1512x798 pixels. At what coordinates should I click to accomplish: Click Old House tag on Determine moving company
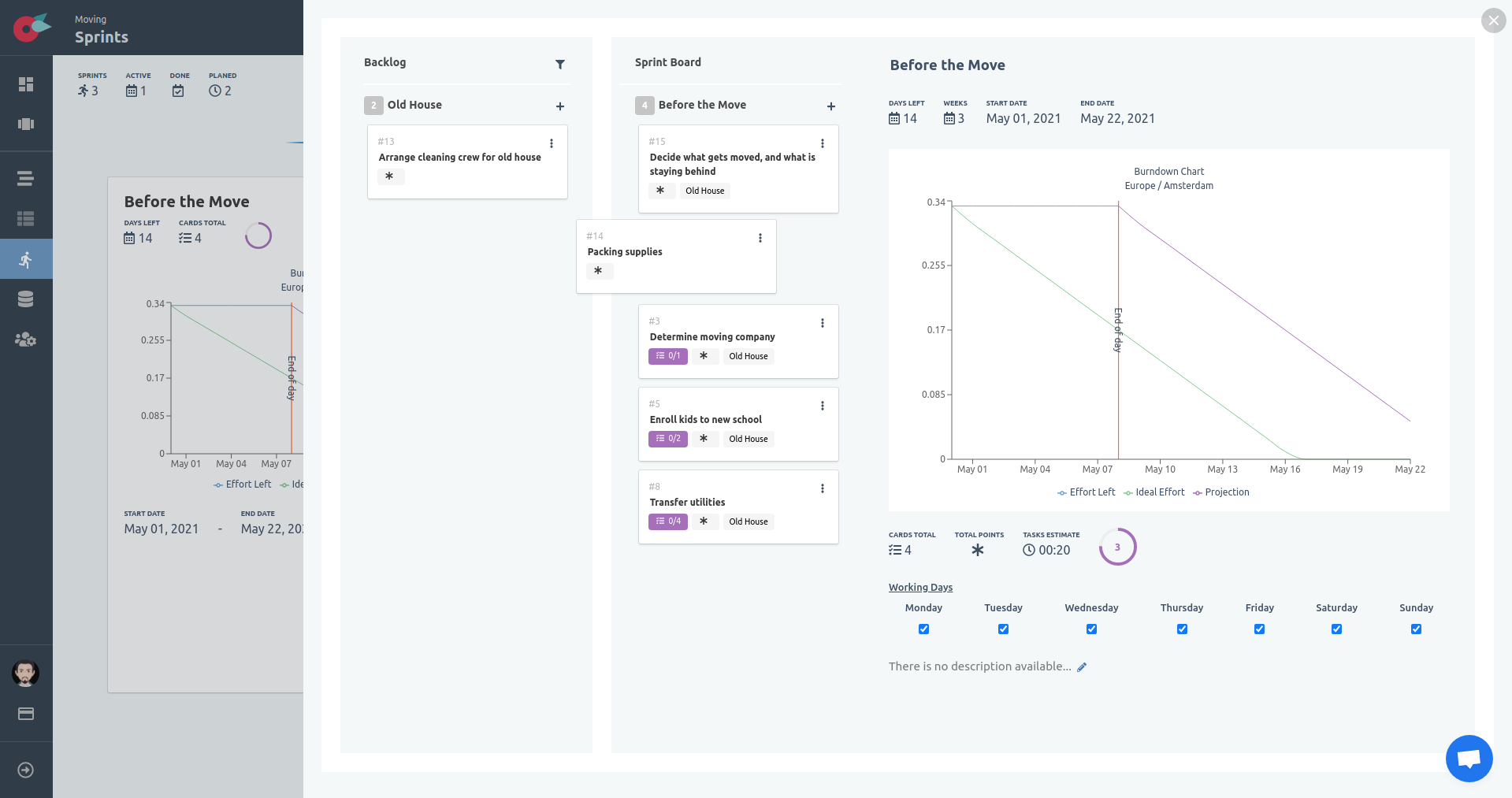(748, 356)
